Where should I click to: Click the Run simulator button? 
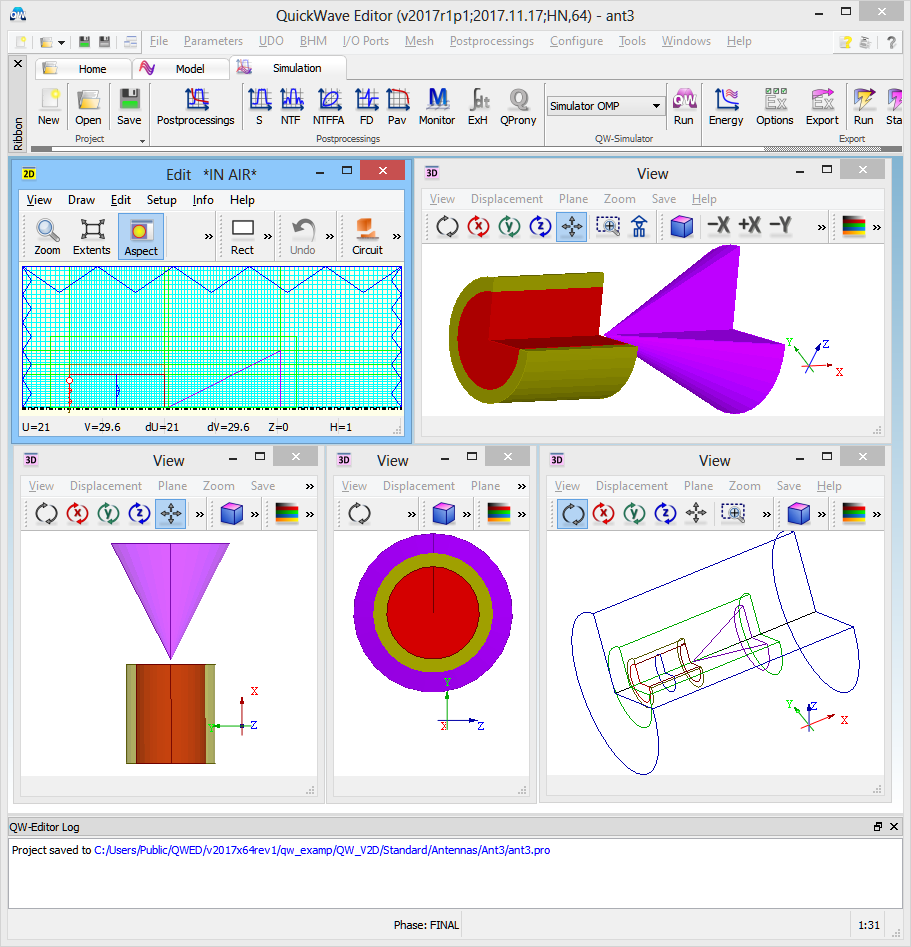(x=683, y=106)
